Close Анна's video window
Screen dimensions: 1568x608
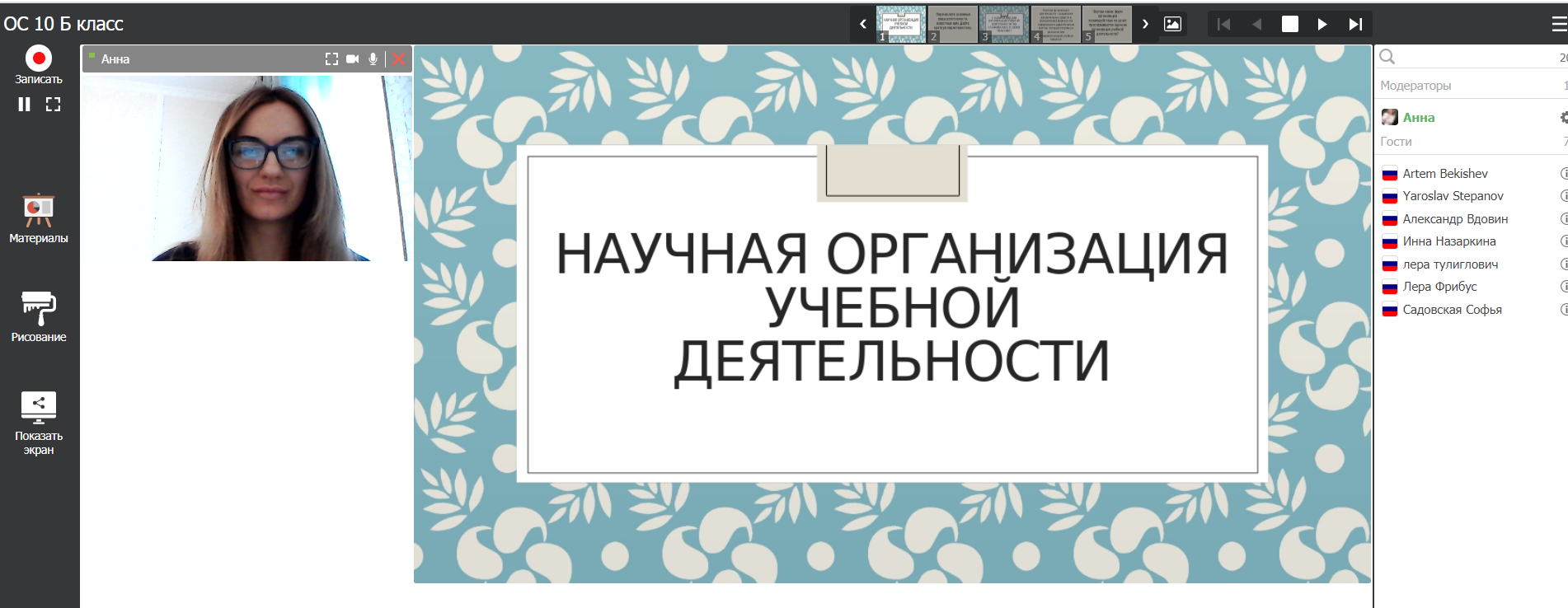tap(398, 59)
